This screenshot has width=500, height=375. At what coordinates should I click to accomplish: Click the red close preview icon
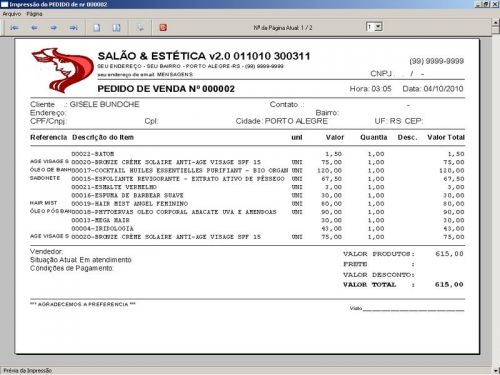click(163, 28)
